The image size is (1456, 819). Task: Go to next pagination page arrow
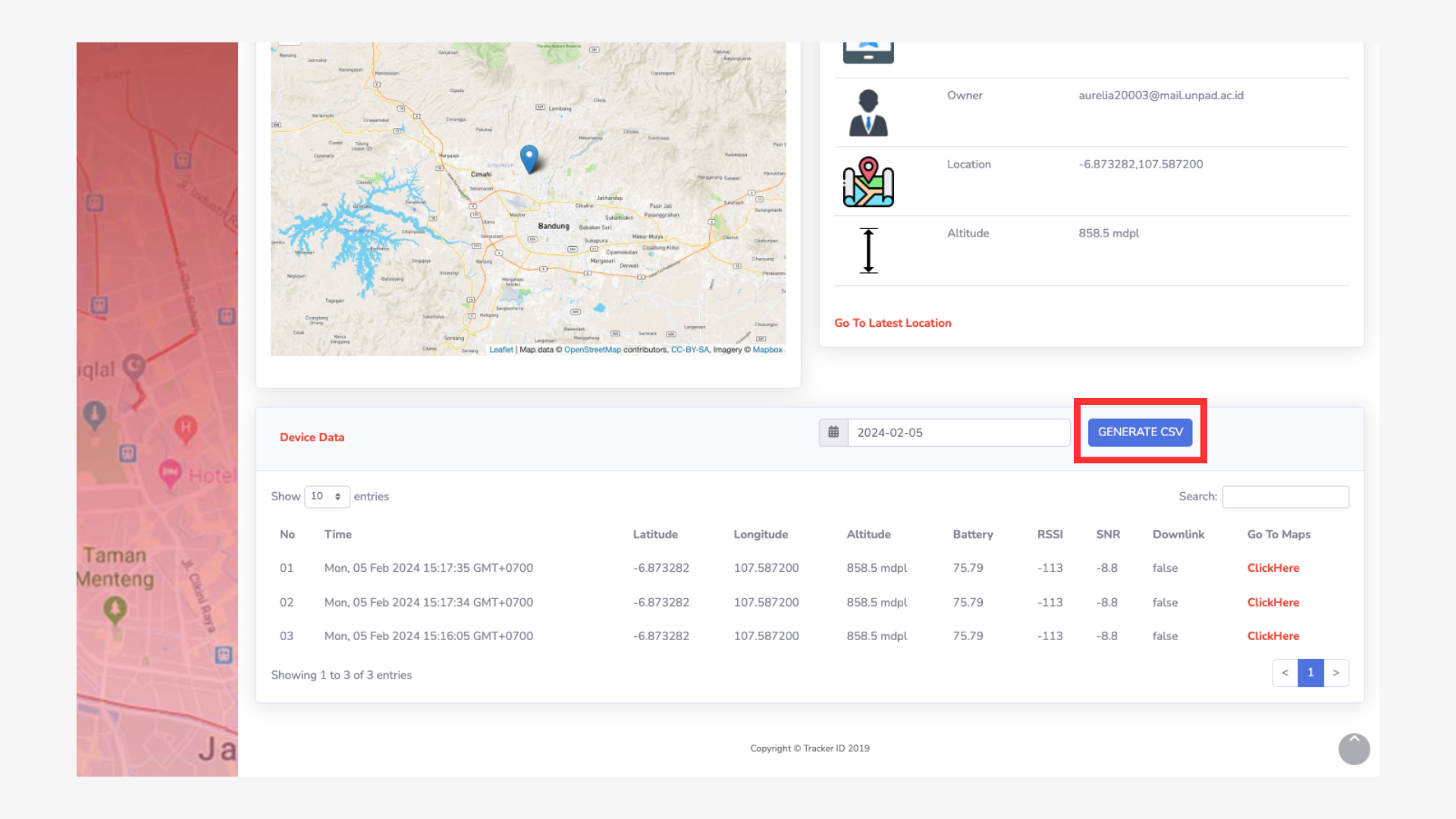pyautogui.click(x=1336, y=673)
